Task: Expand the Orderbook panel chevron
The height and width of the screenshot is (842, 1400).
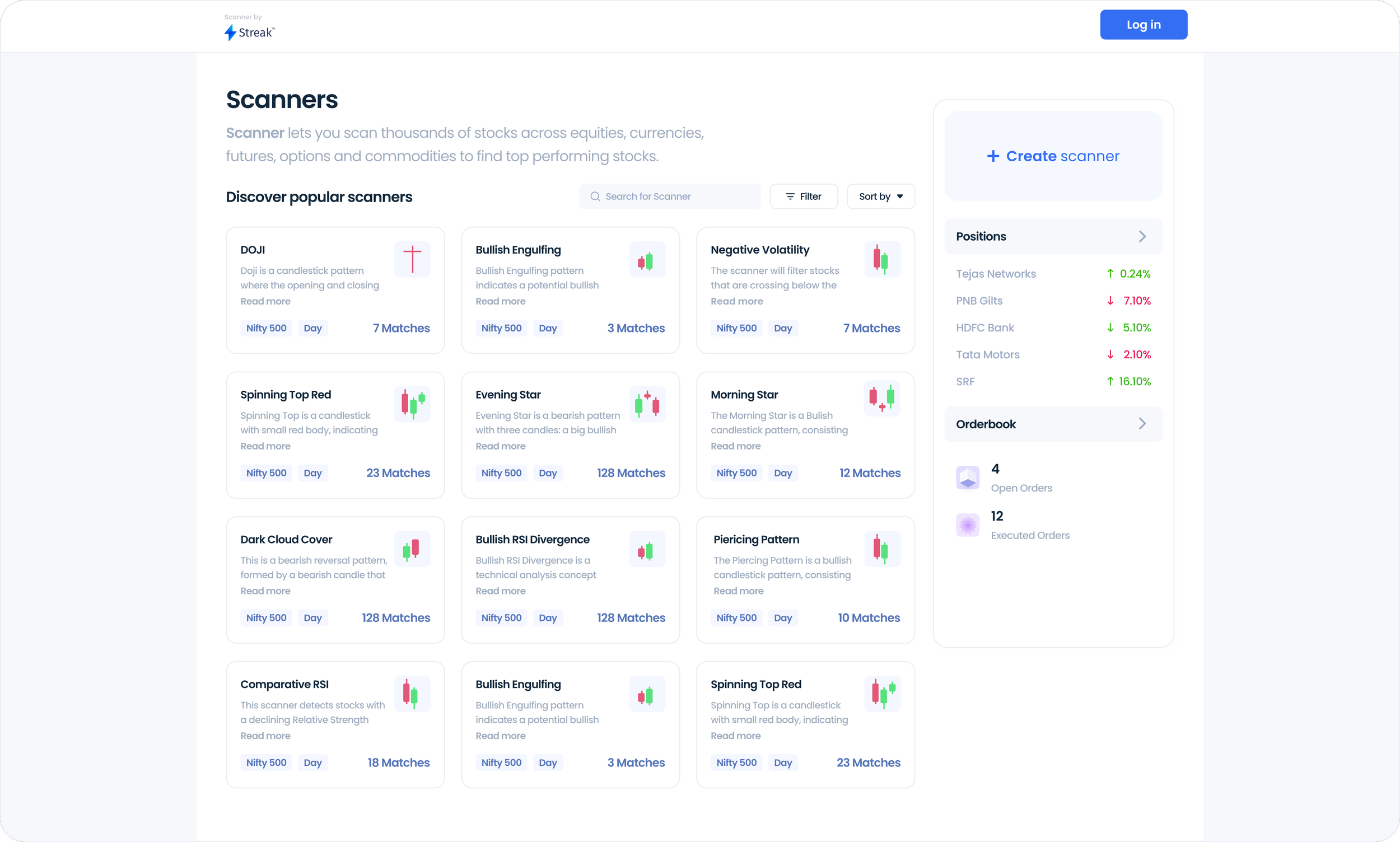Action: click(1142, 424)
